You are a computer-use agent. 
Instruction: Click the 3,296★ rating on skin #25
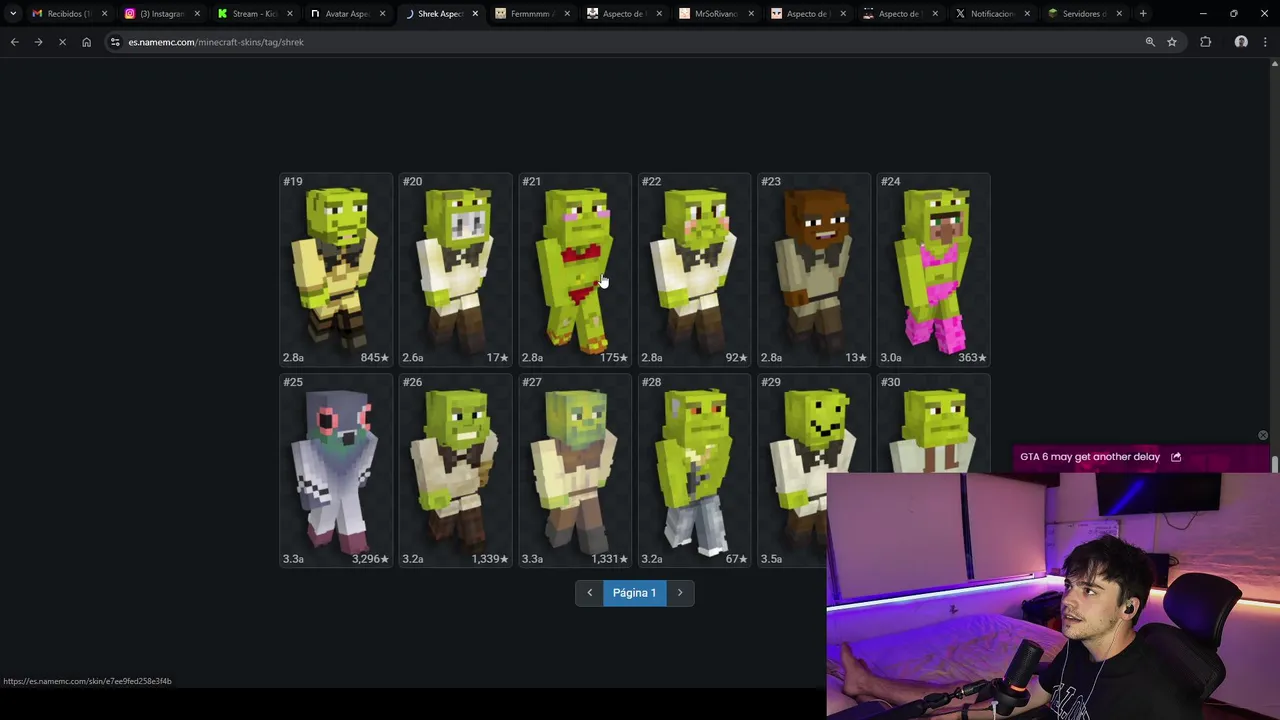point(370,559)
